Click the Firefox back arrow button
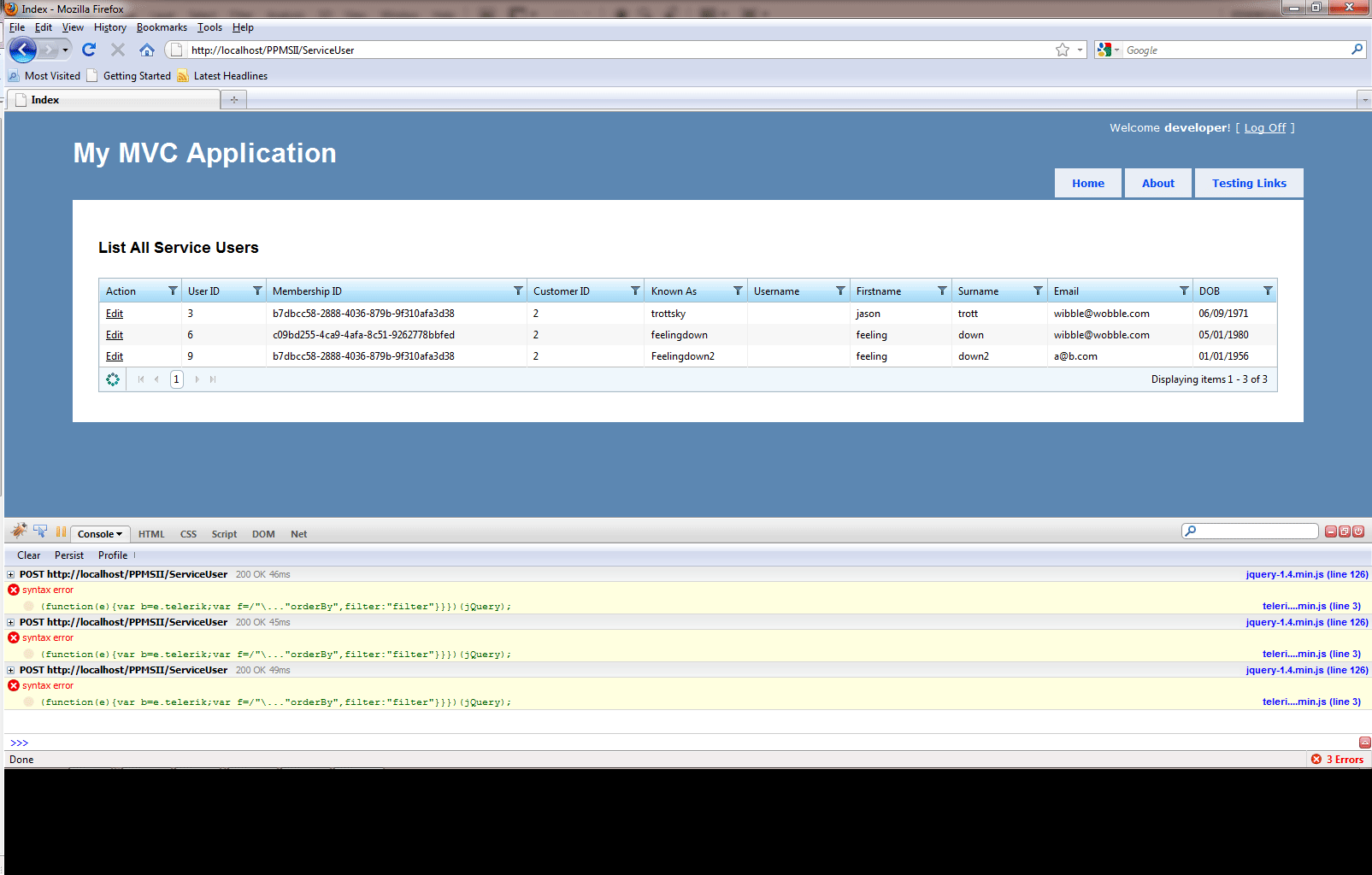This screenshot has width=1372, height=875. click(23, 50)
